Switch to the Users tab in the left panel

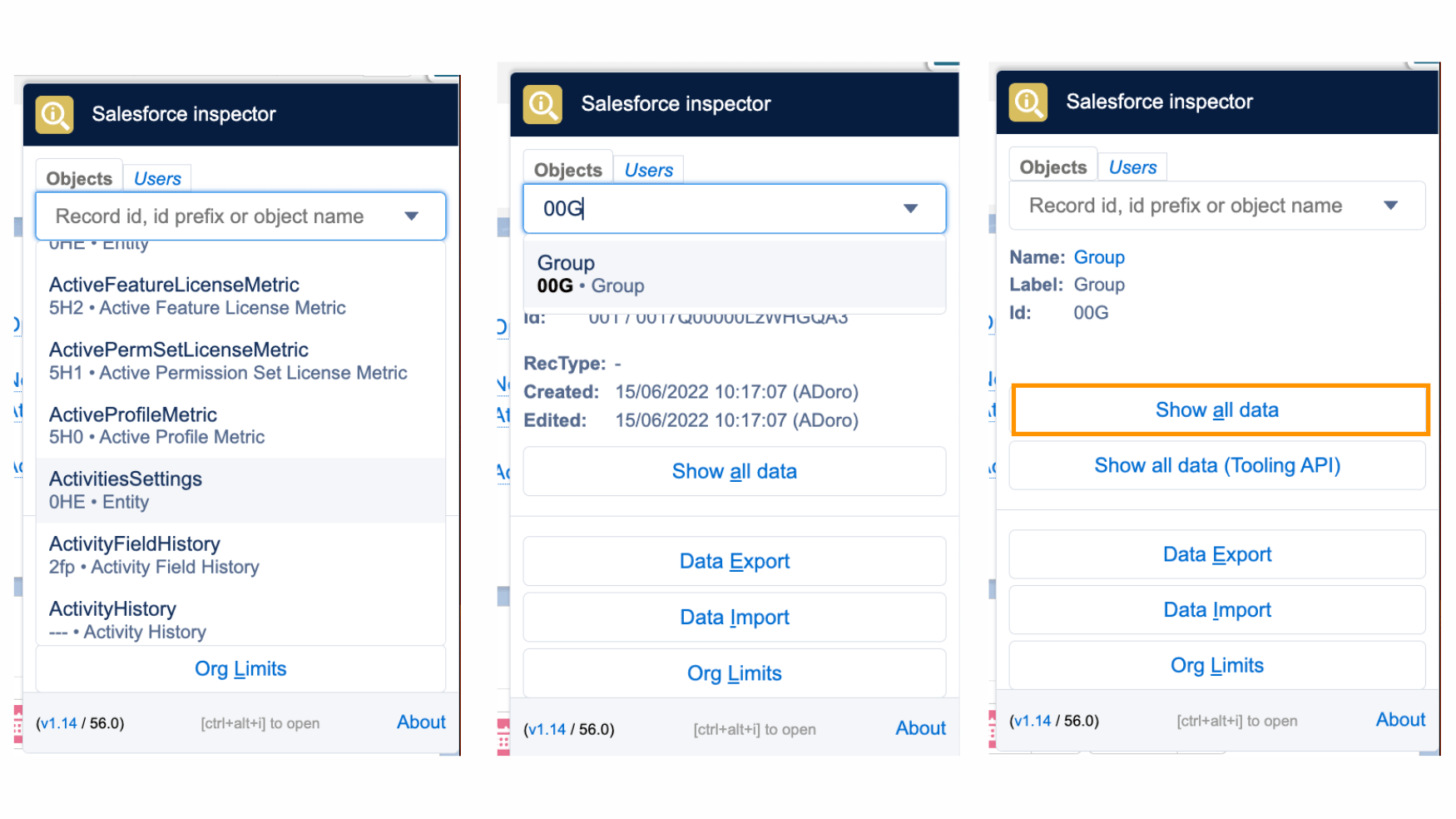tap(157, 177)
